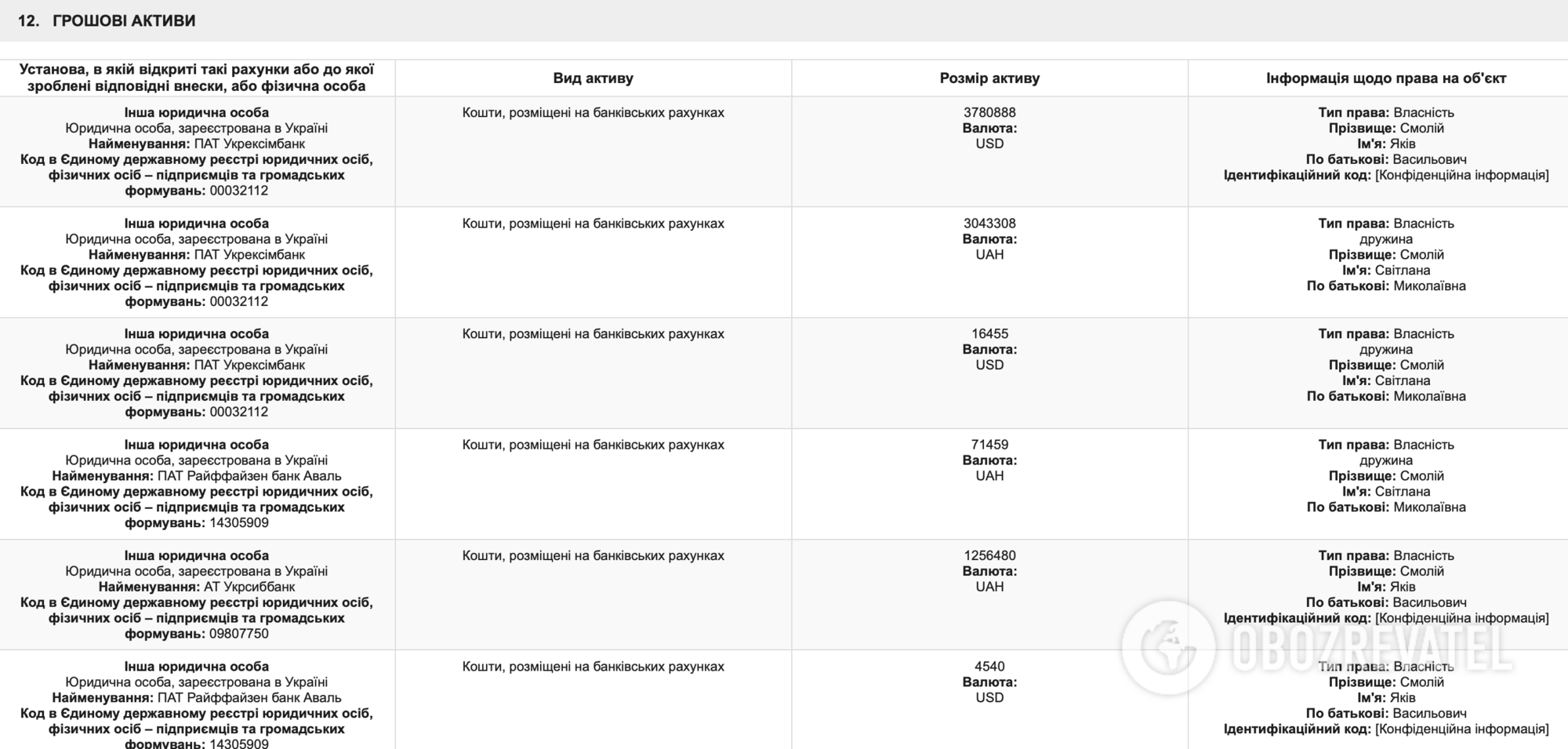Image resolution: width=1568 pixels, height=749 pixels.
Task: Click the "Інформація щодо права на об'єкт" header
Action: tap(1385, 78)
